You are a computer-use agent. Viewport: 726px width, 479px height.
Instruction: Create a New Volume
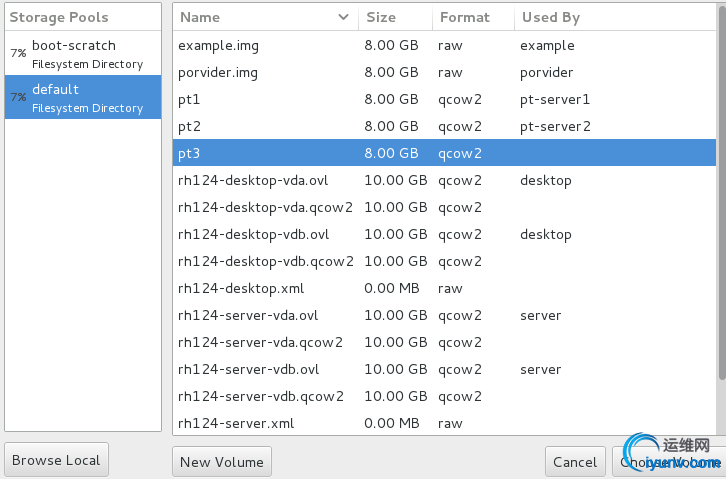222,461
